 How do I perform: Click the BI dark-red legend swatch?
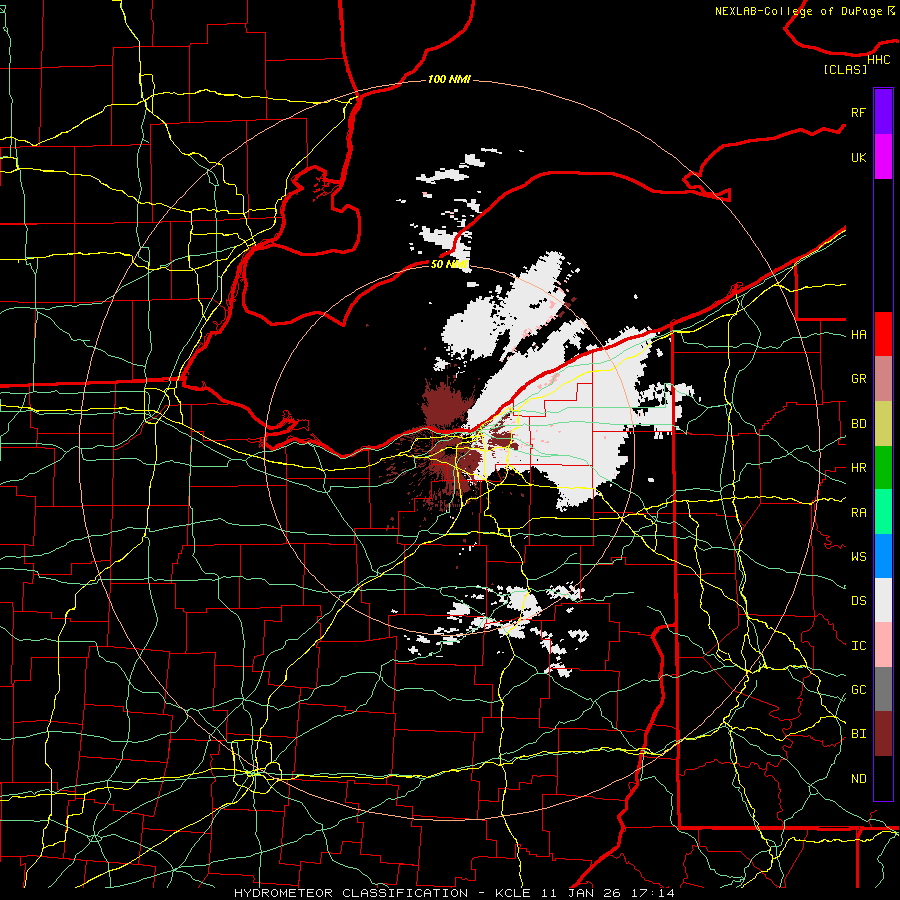[883, 734]
